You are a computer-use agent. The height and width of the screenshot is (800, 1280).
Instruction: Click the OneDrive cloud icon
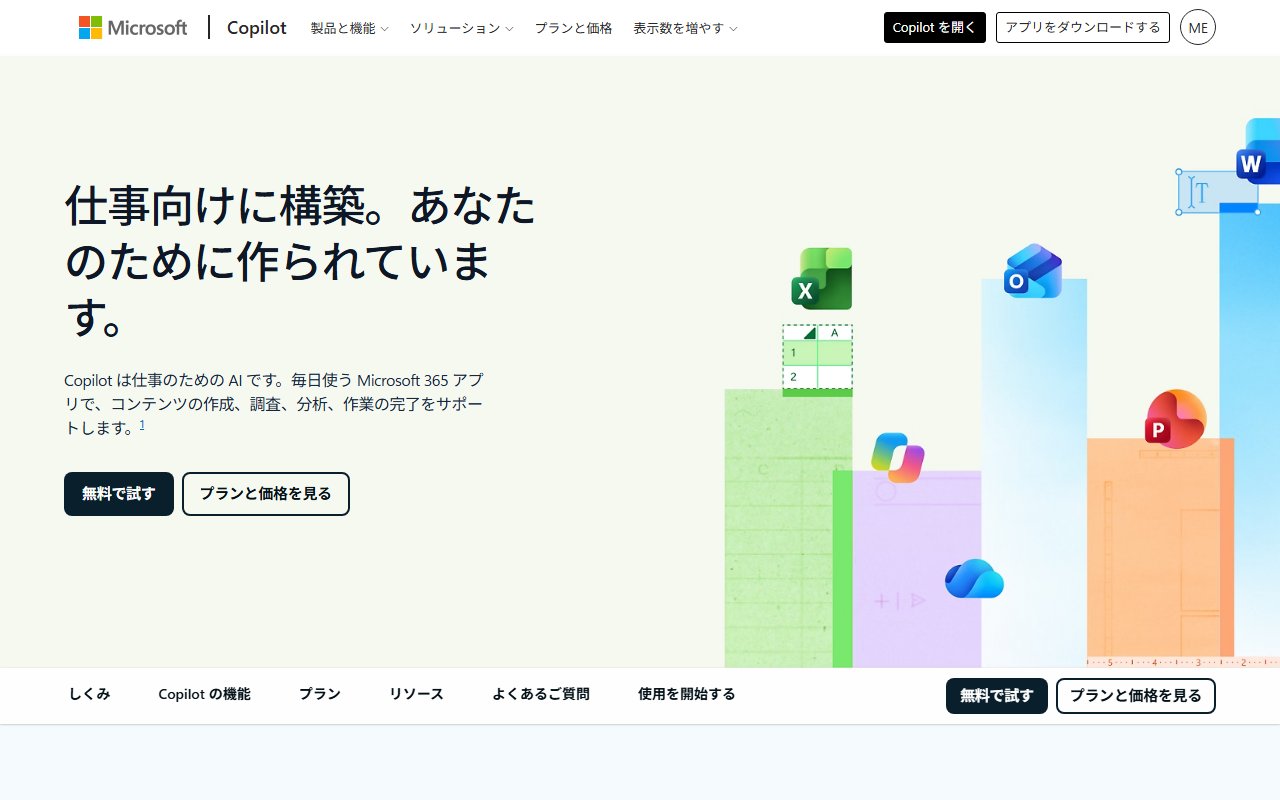974,579
